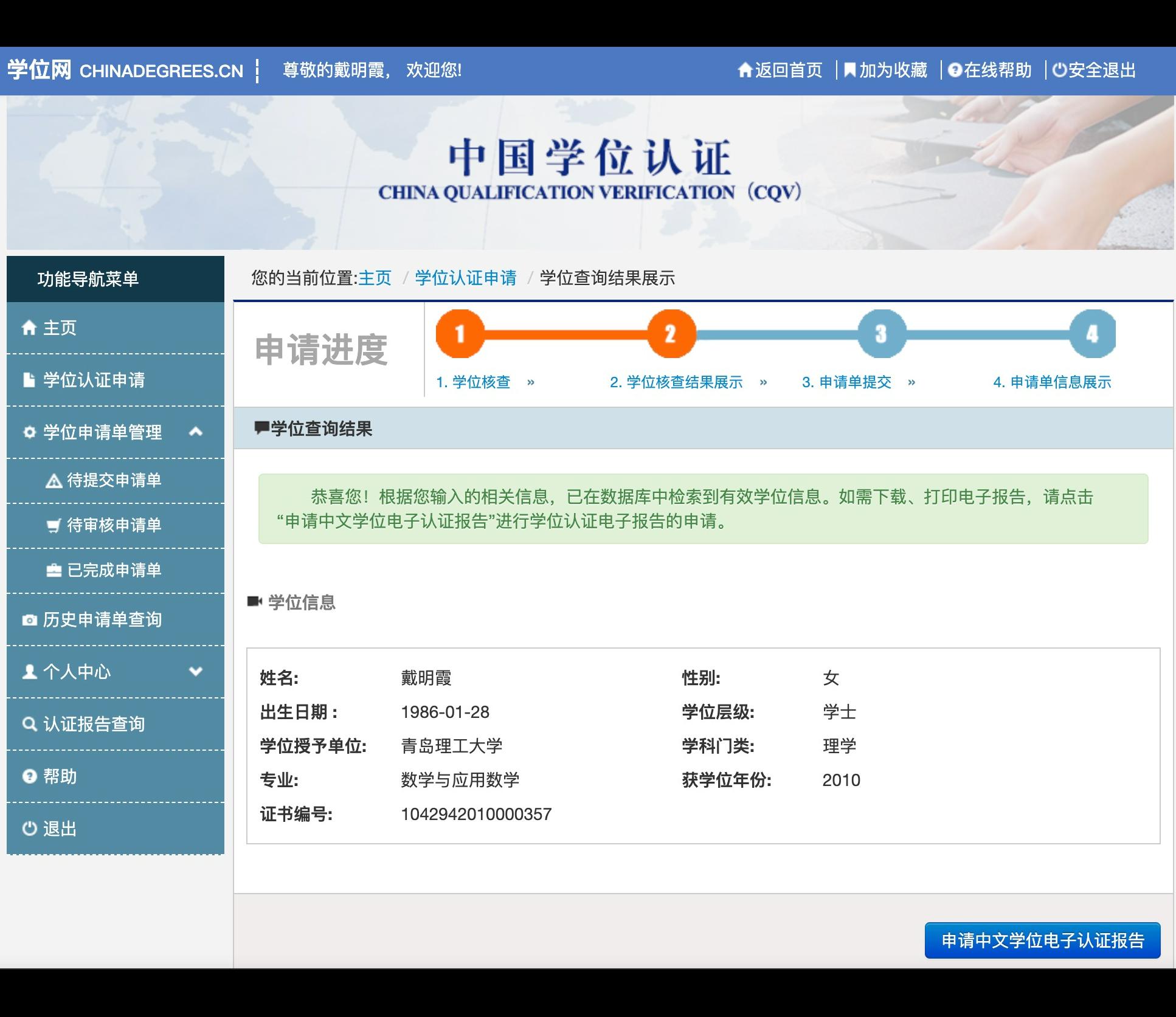Image resolution: width=1176 pixels, height=1017 pixels.
Task: Click the 申请中文学位电子认证报告 button
Action: pyautogui.click(x=1042, y=940)
